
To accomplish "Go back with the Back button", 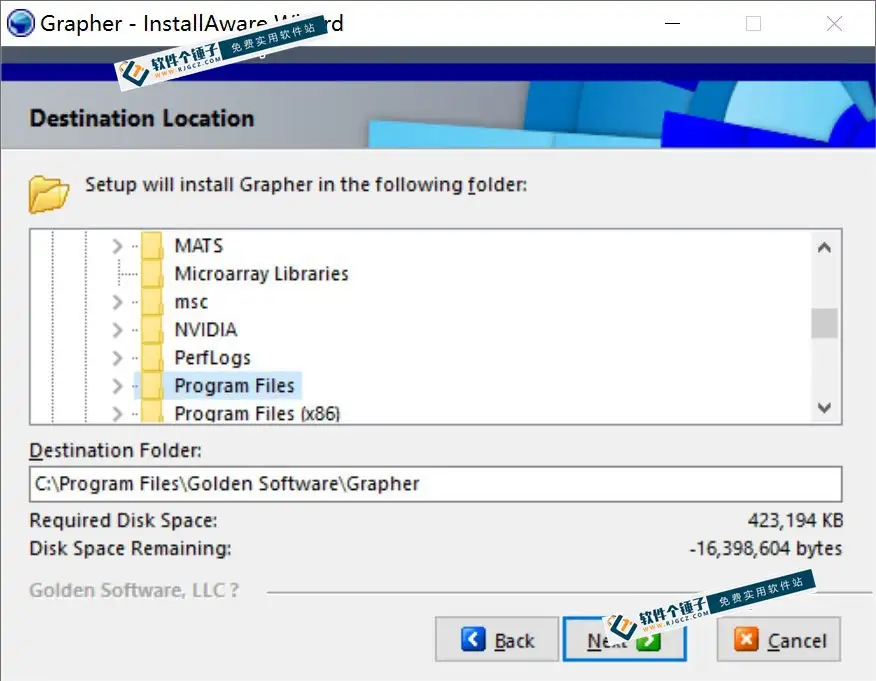I will (497, 639).
